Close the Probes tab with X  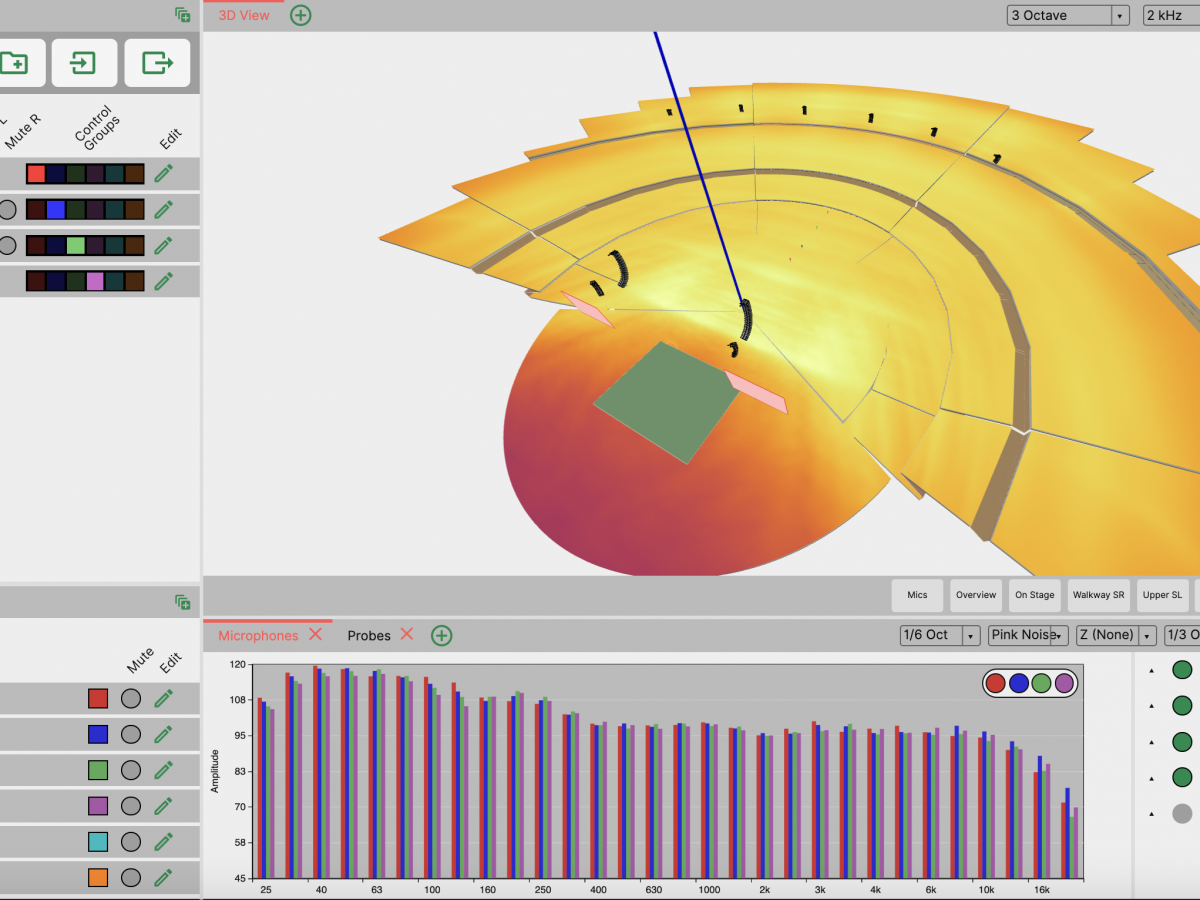tap(407, 635)
